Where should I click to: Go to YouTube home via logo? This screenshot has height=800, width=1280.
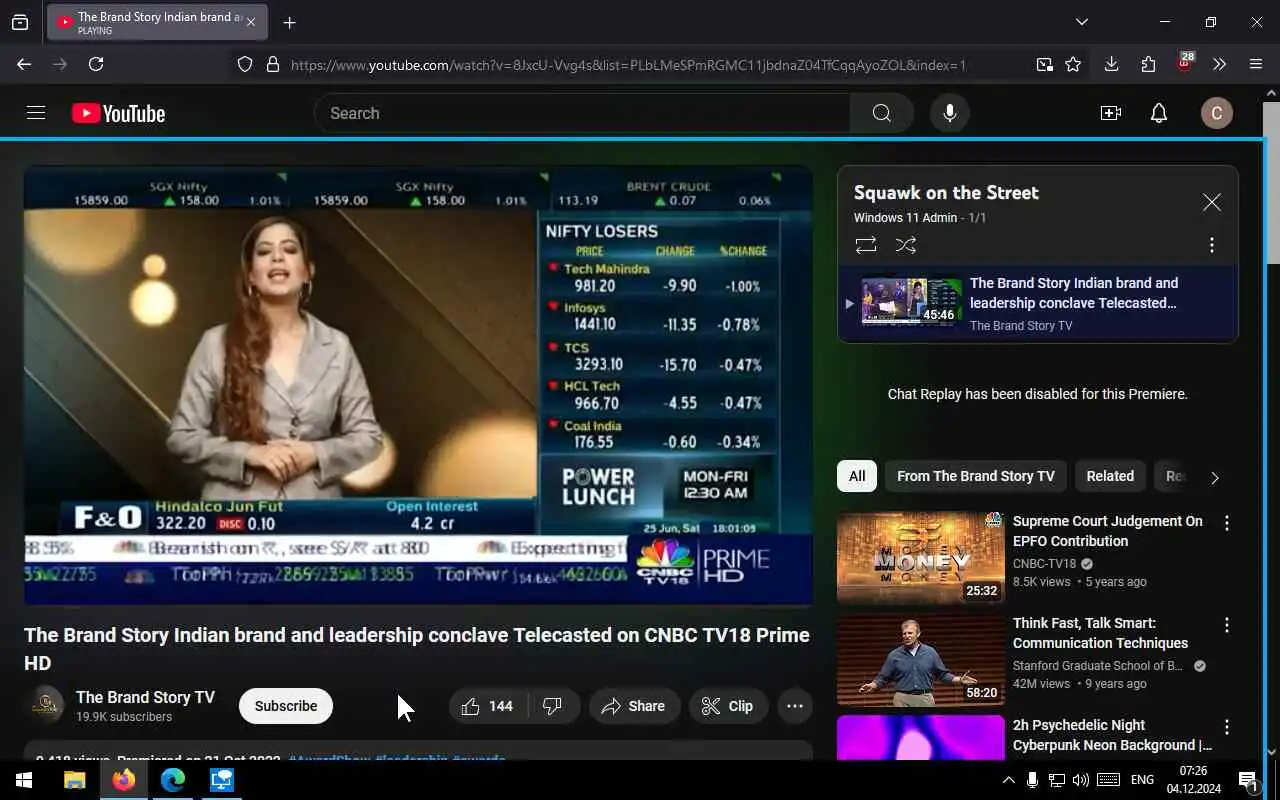click(x=118, y=113)
